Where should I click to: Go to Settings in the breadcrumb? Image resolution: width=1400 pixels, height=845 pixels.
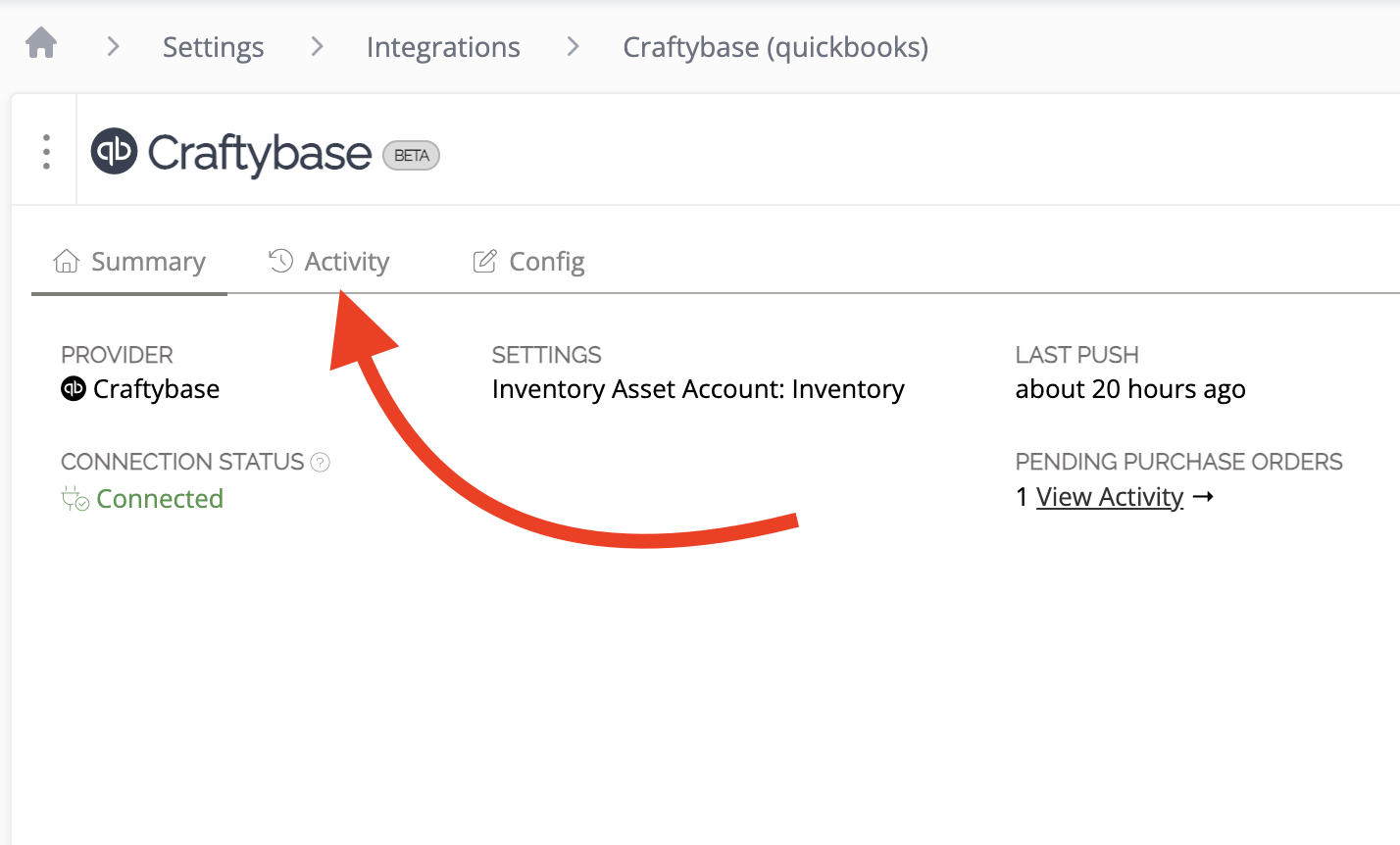213,47
